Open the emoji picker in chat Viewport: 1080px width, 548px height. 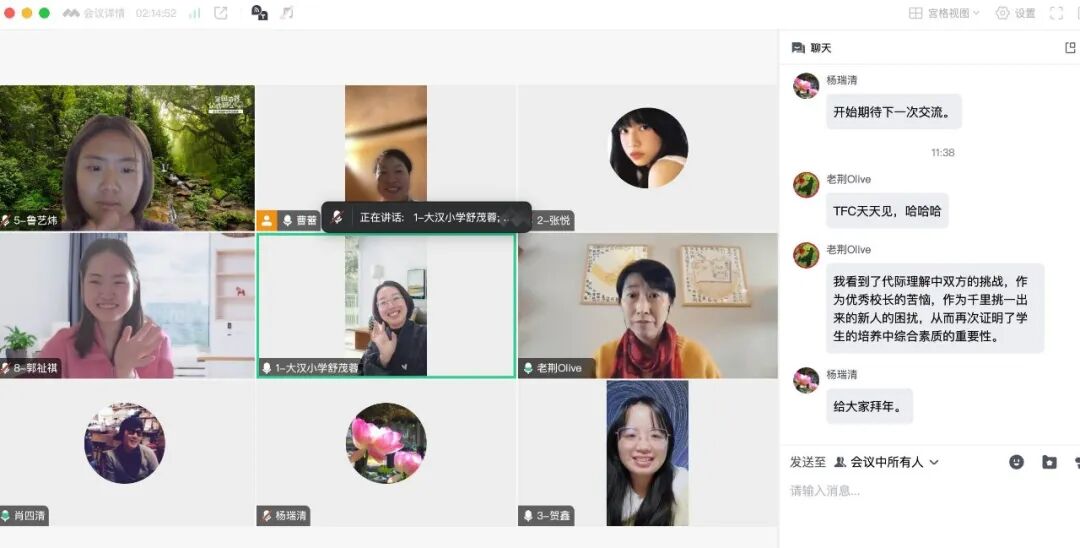1017,462
